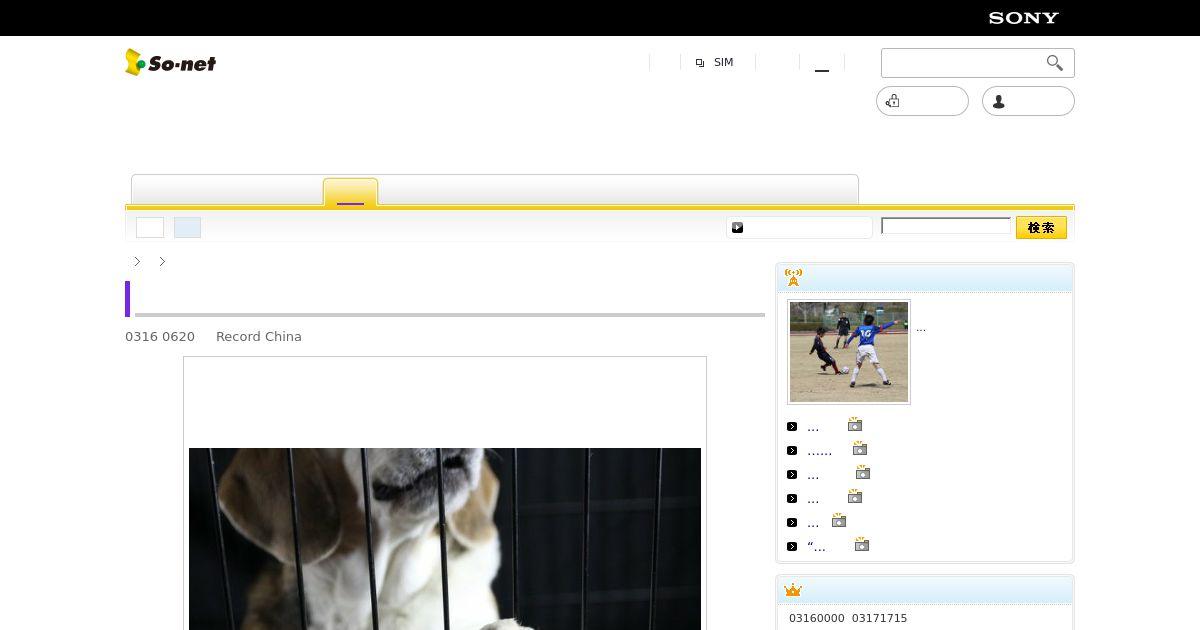
Task: Open the fifth arrow bullet news item
Action: tap(813, 523)
